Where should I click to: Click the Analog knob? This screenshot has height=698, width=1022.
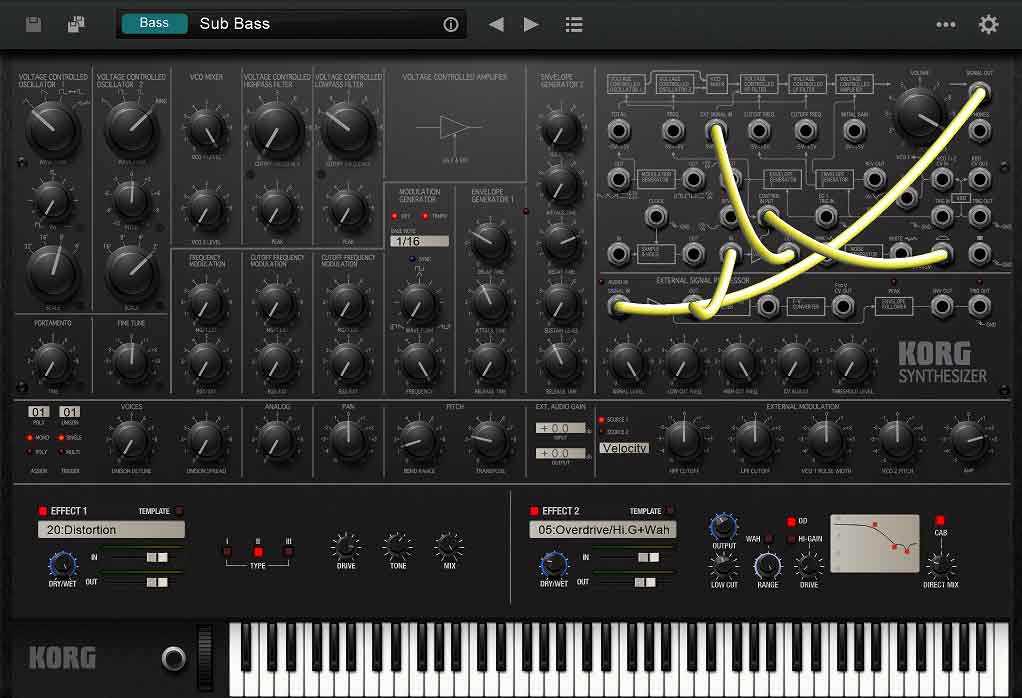point(276,441)
